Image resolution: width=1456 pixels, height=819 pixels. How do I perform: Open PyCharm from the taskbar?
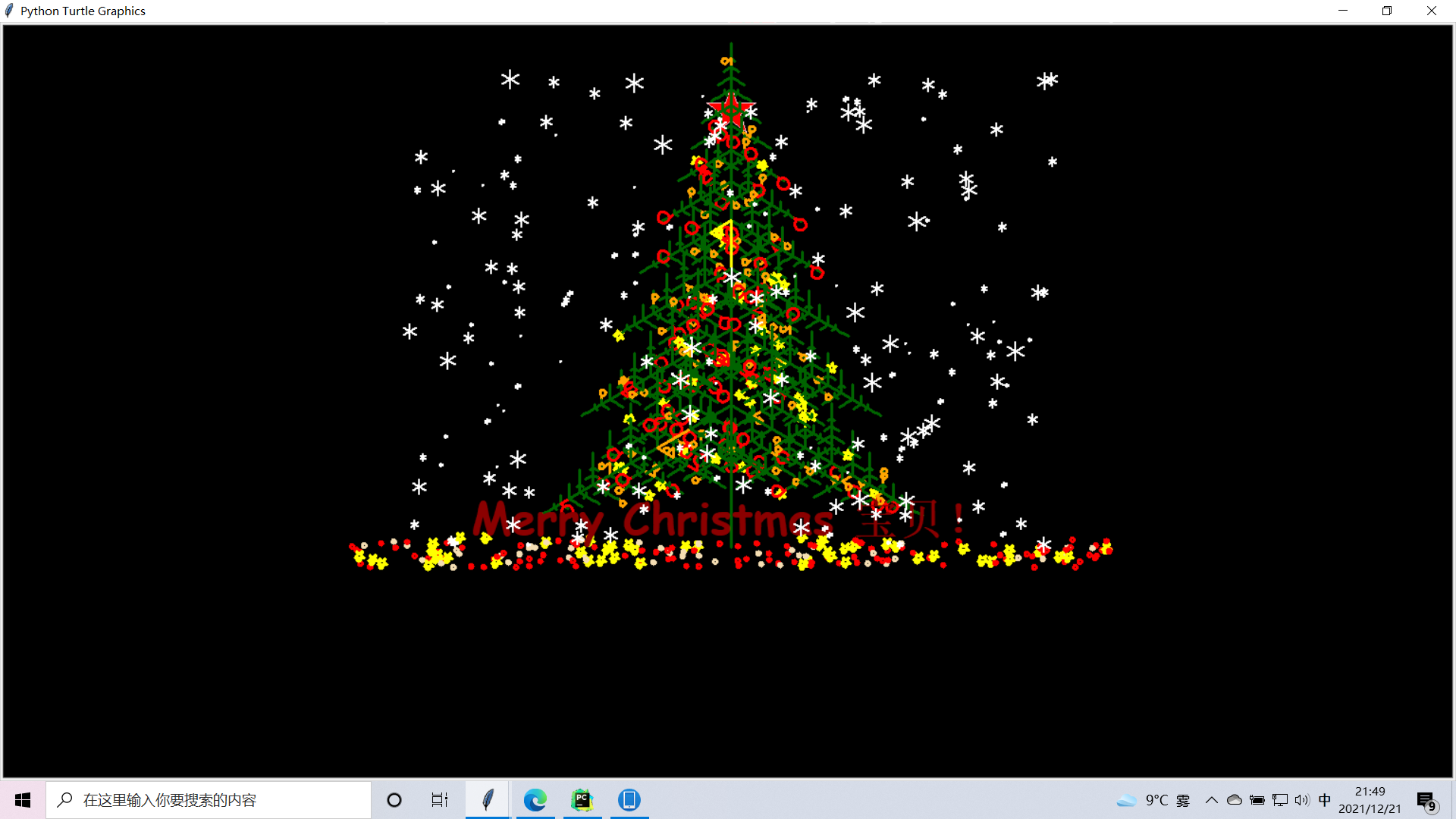point(582,799)
